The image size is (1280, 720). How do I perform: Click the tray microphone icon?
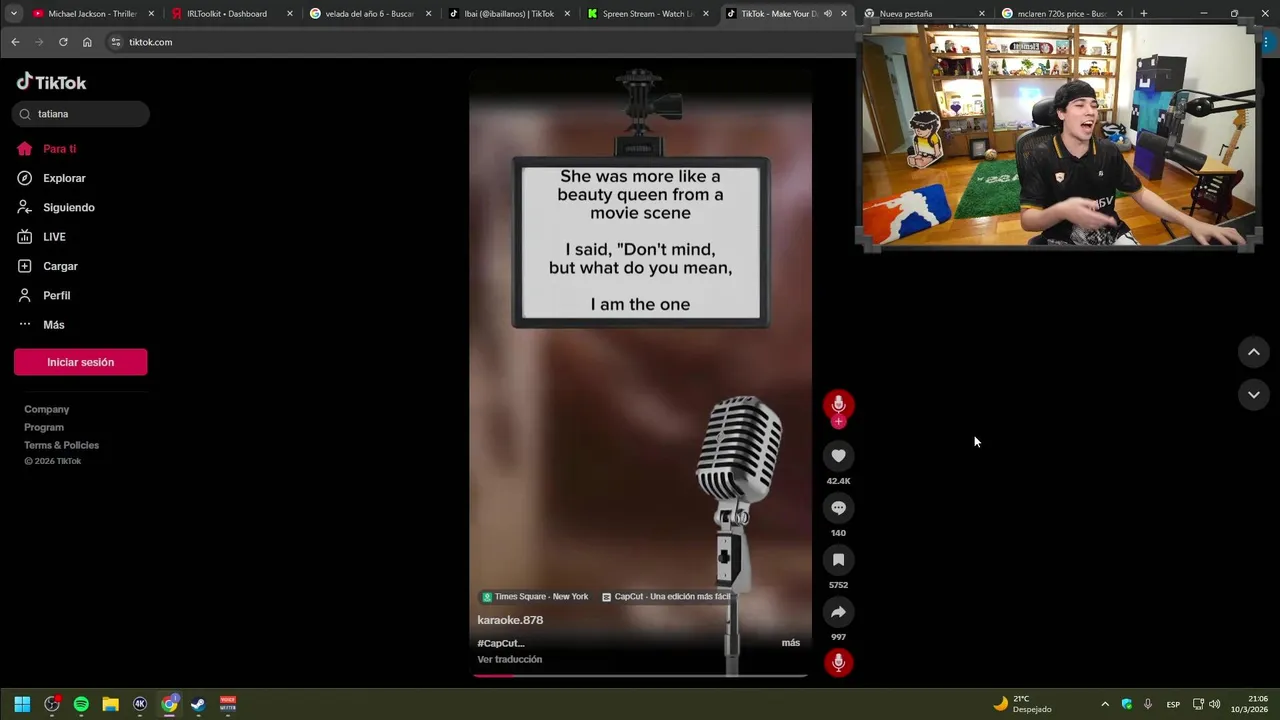pos(1148,704)
